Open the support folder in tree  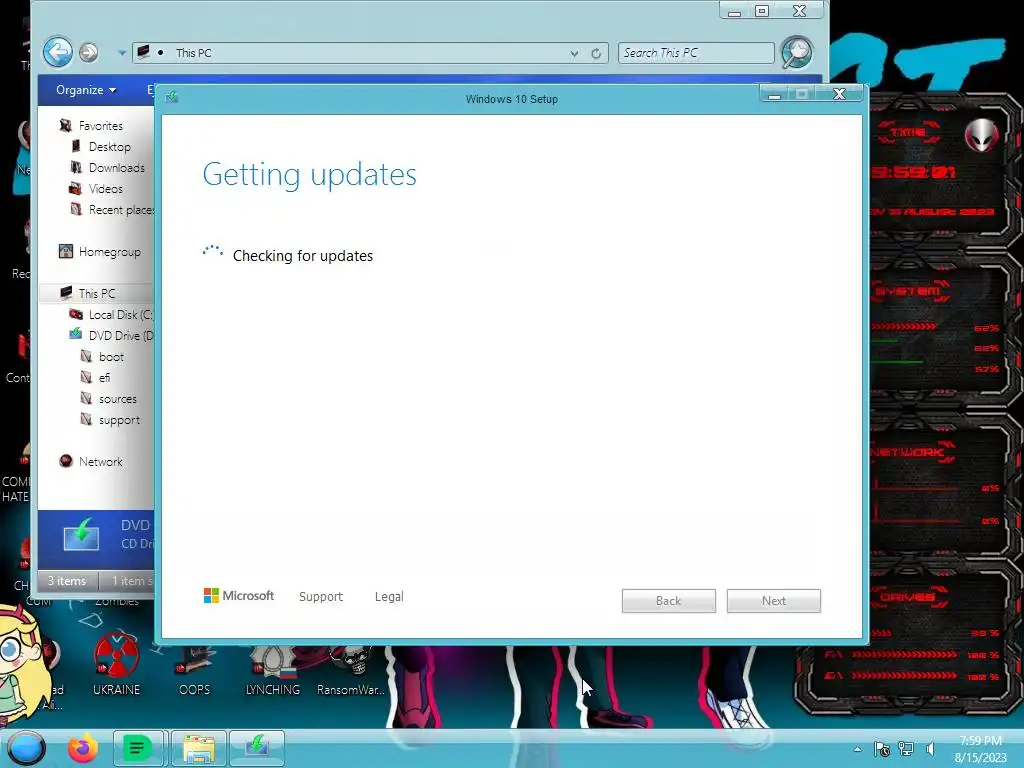coord(119,421)
